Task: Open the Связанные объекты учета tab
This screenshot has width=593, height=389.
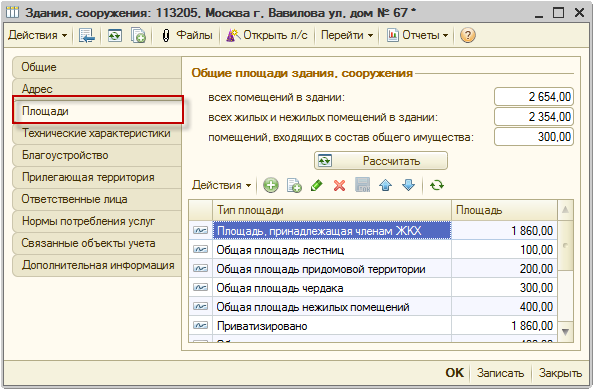Action: (97, 243)
